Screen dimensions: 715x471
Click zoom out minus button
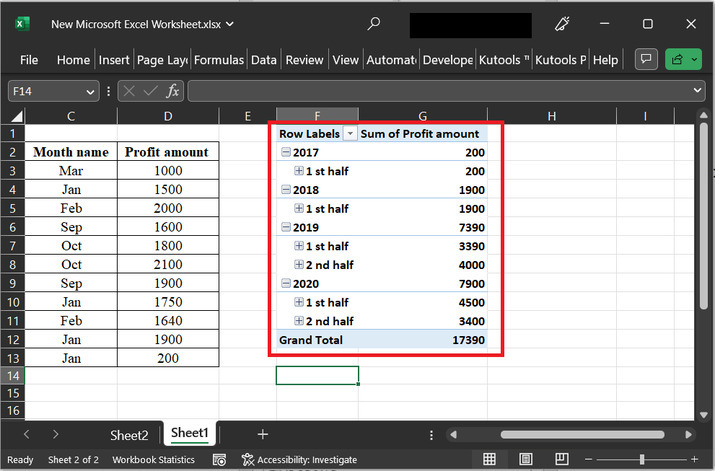tap(588, 459)
